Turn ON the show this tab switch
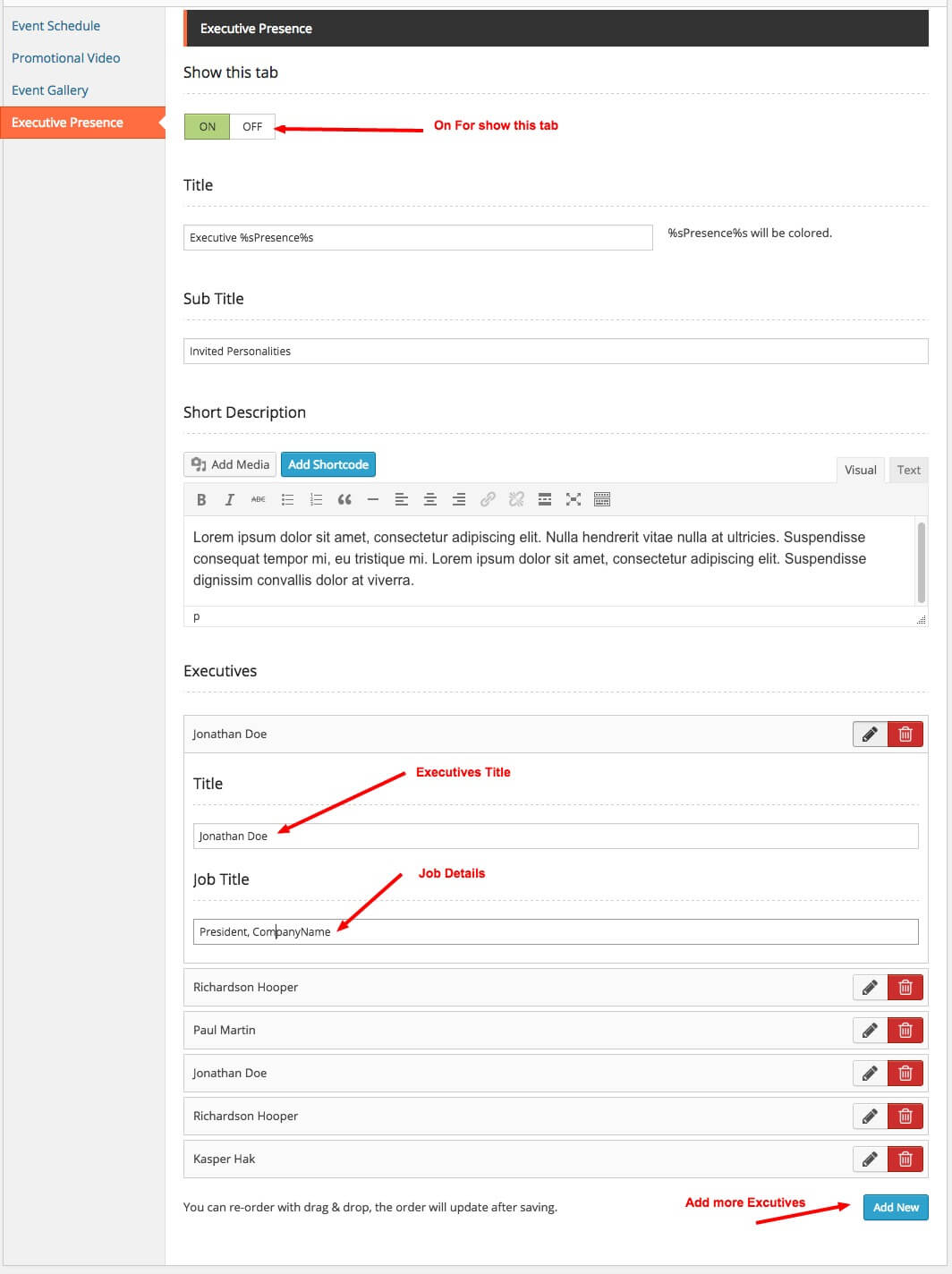 click(208, 127)
